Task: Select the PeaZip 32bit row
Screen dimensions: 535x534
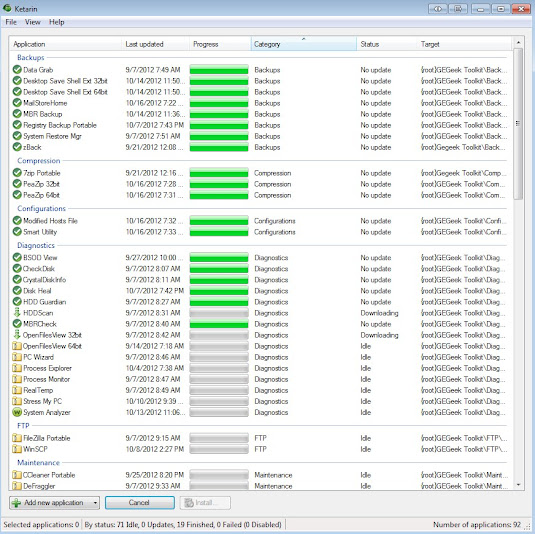Action: click(x=260, y=184)
